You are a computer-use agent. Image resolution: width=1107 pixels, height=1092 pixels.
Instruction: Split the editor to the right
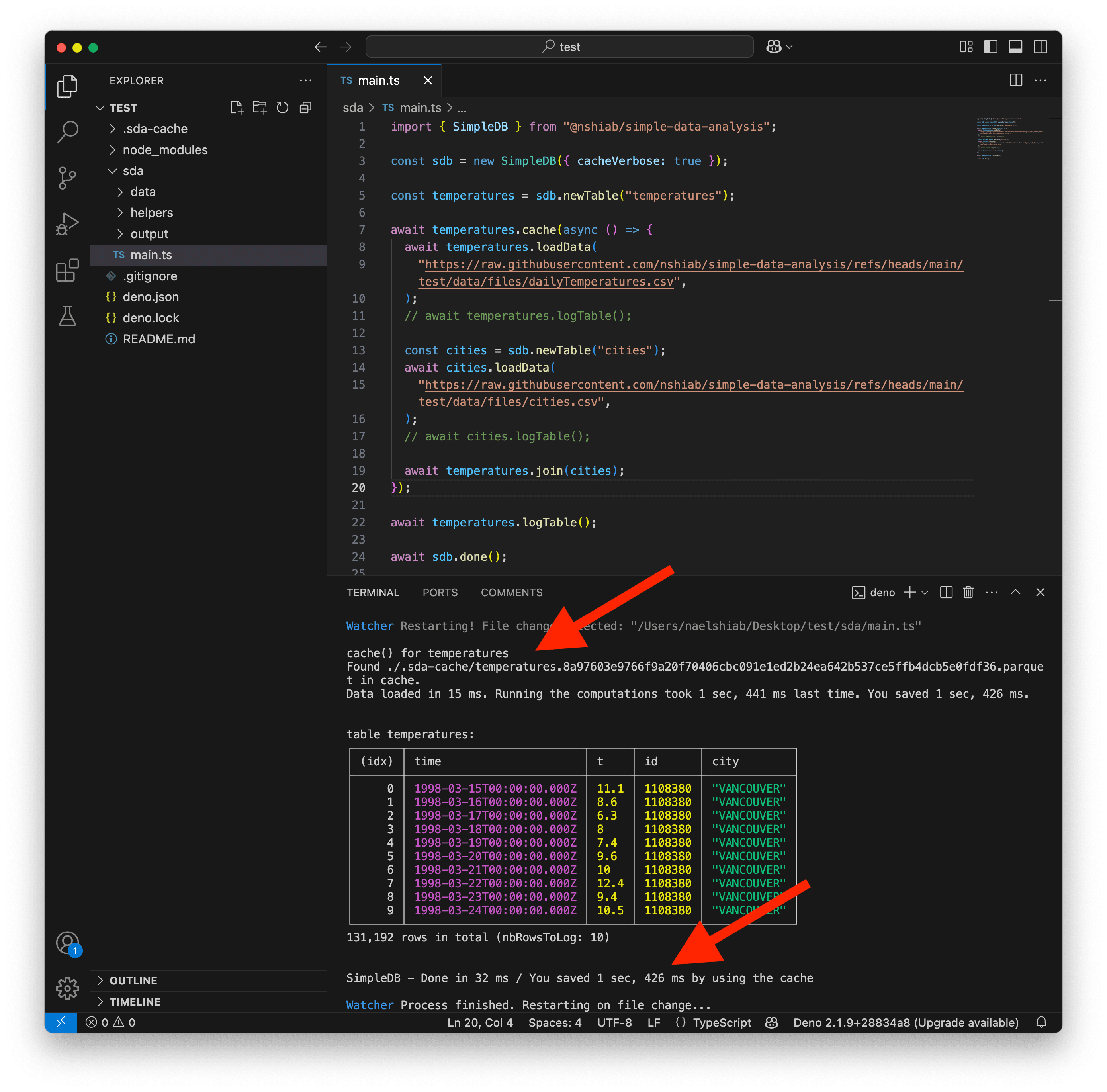1016,80
